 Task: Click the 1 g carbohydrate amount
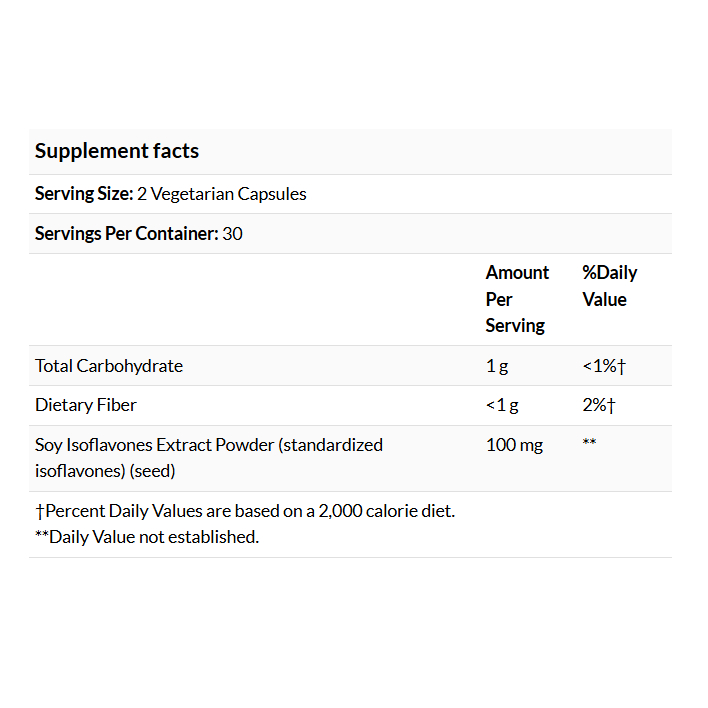click(497, 366)
